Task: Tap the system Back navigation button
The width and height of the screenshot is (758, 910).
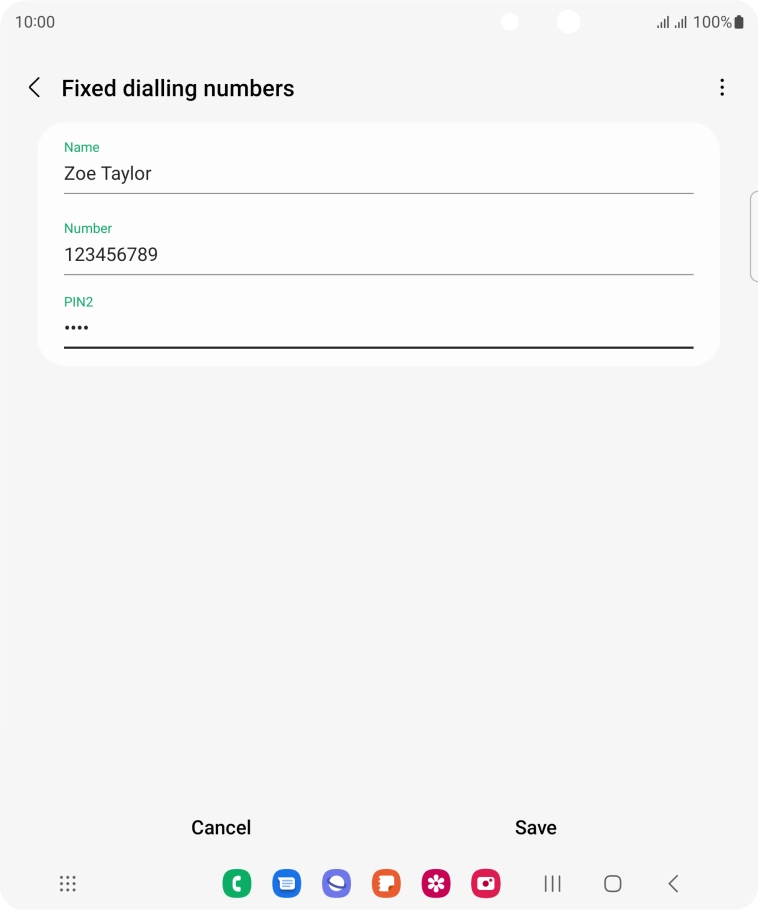Action: click(673, 883)
